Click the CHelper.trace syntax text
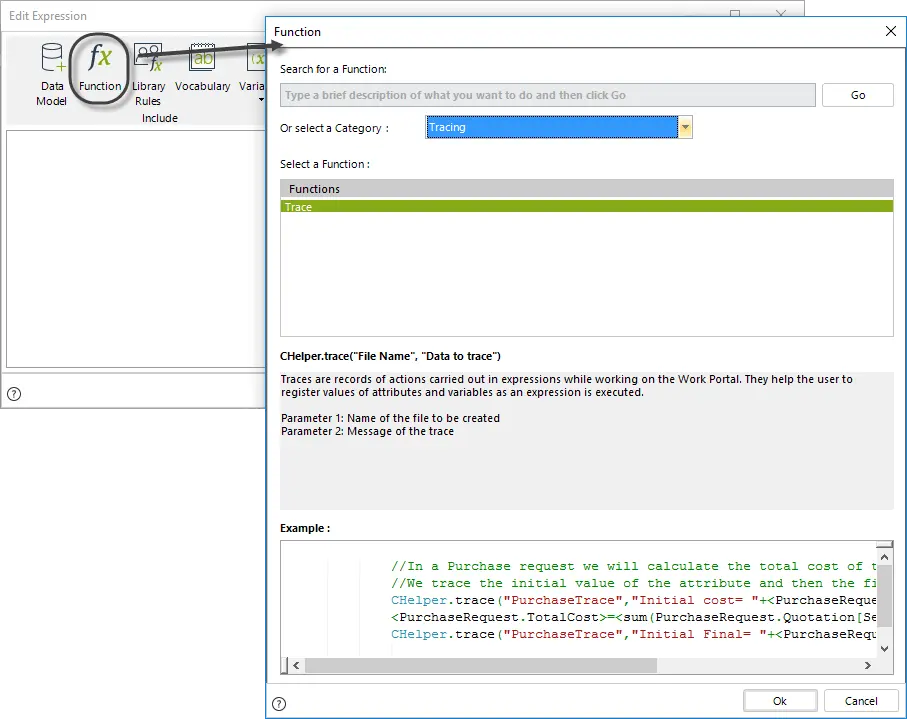The width and height of the screenshot is (907, 719). [390, 356]
